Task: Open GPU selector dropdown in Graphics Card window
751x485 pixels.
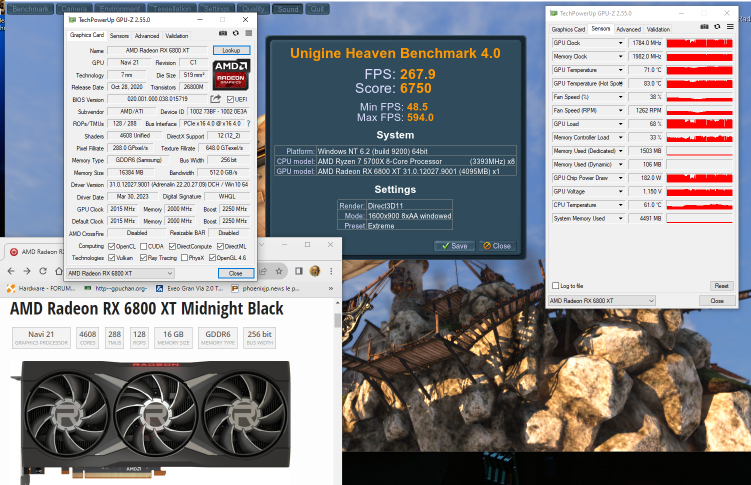Action: point(120,273)
